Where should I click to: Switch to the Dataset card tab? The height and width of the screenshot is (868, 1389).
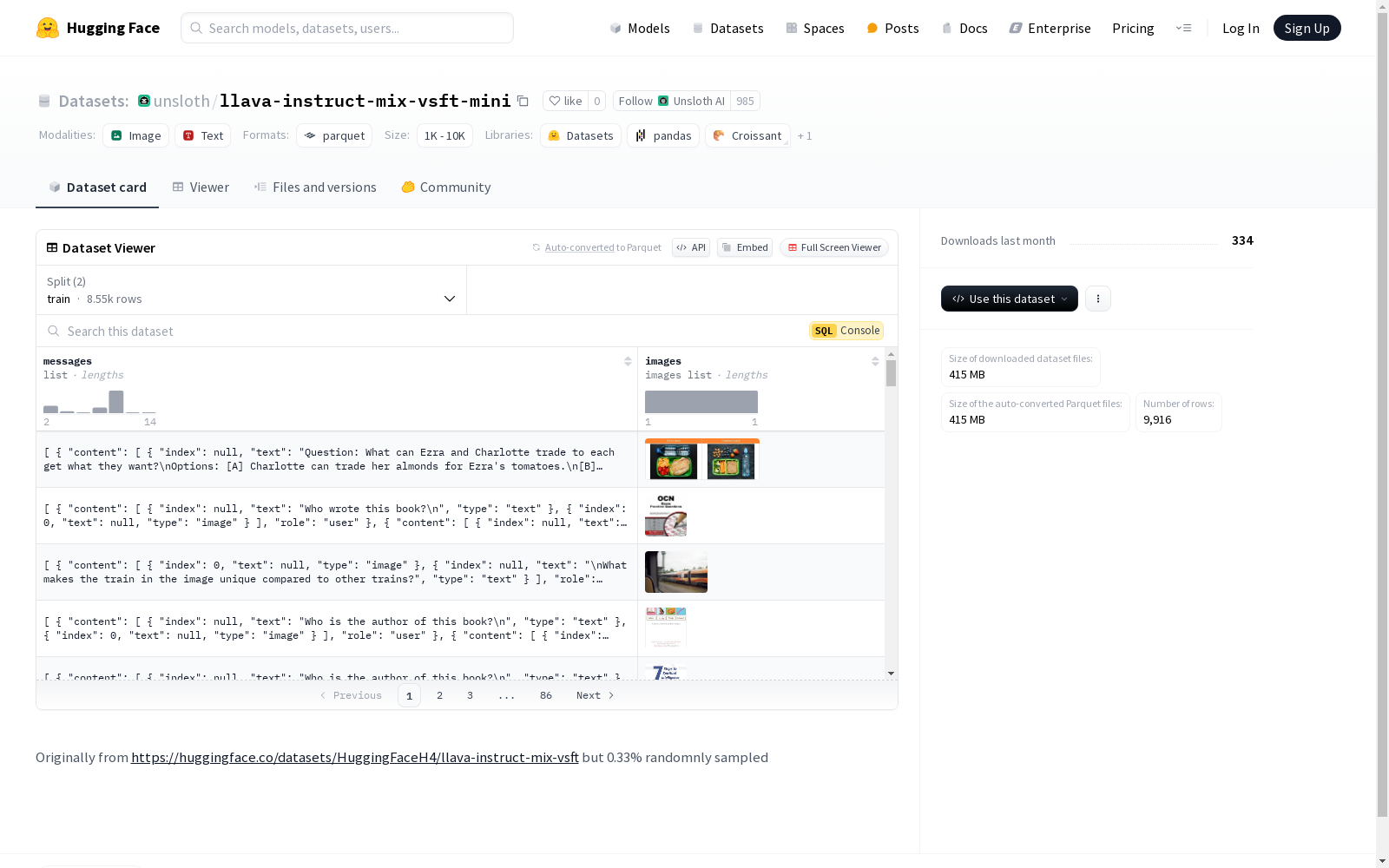tap(97, 187)
